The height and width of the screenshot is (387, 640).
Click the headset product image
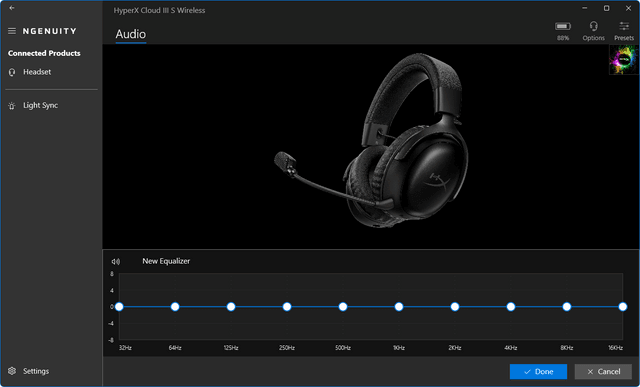pos(371,141)
